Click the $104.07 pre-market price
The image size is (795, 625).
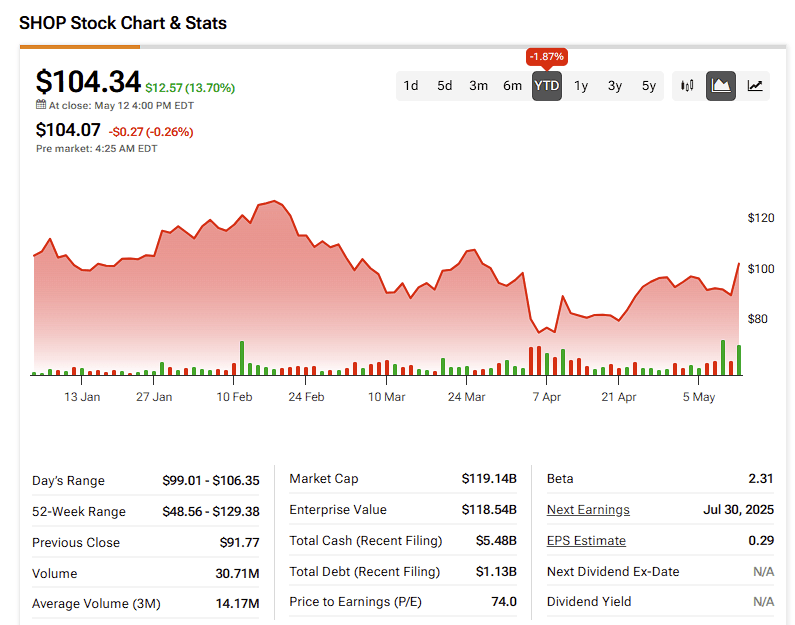point(68,130)
